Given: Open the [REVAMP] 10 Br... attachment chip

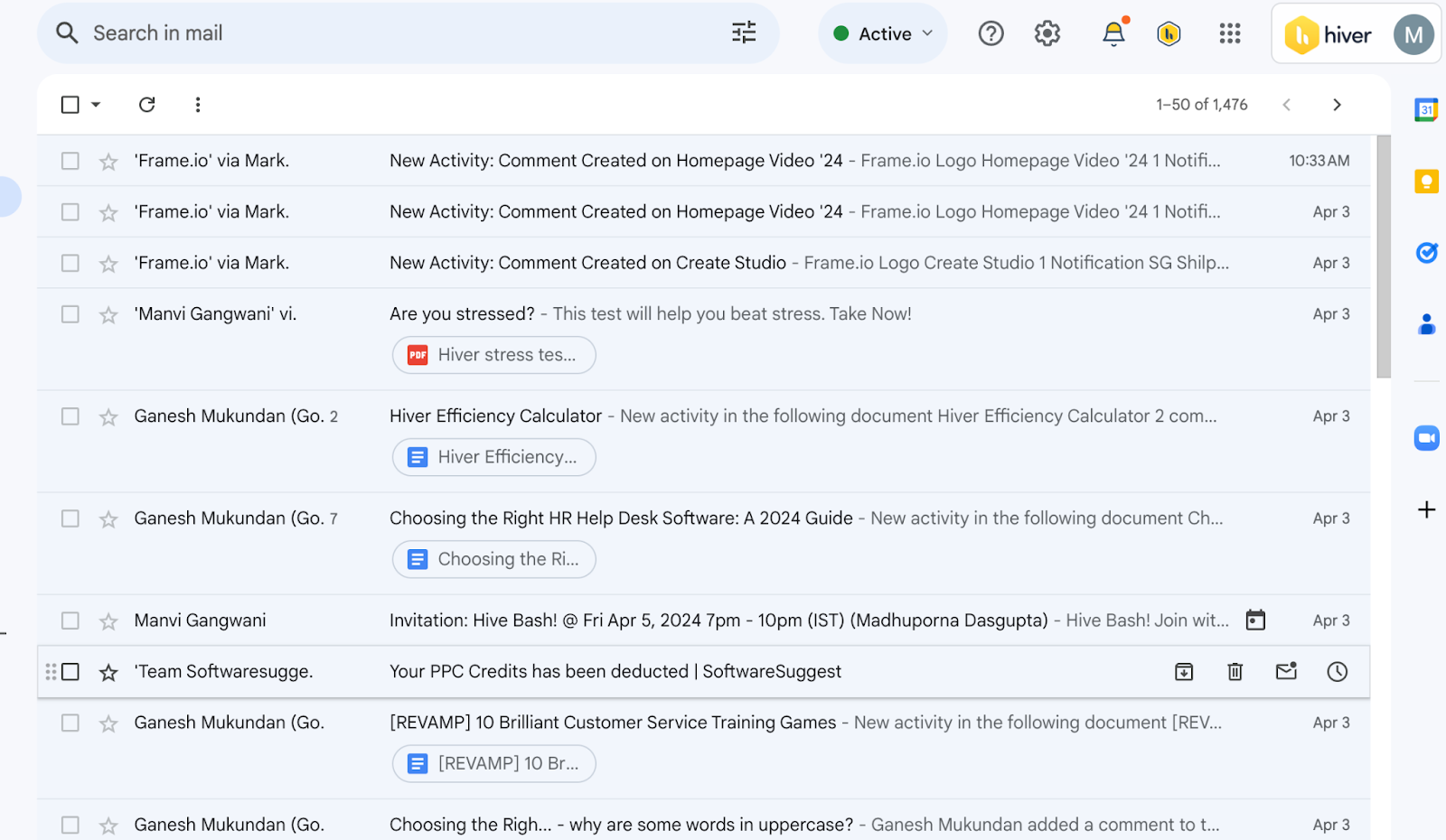Looking at the screenshot, I should (x=493, y=763).
